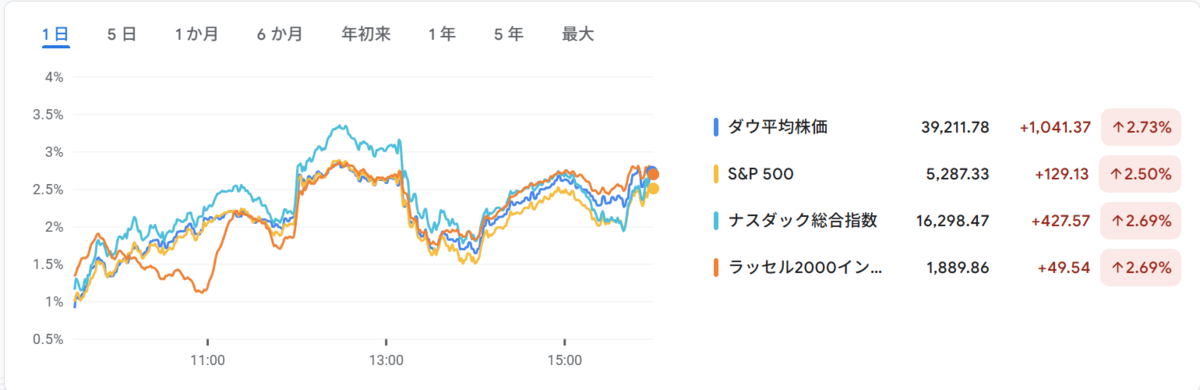
Task: Click the cyan Nasdaq color marker
Action: 716,221
